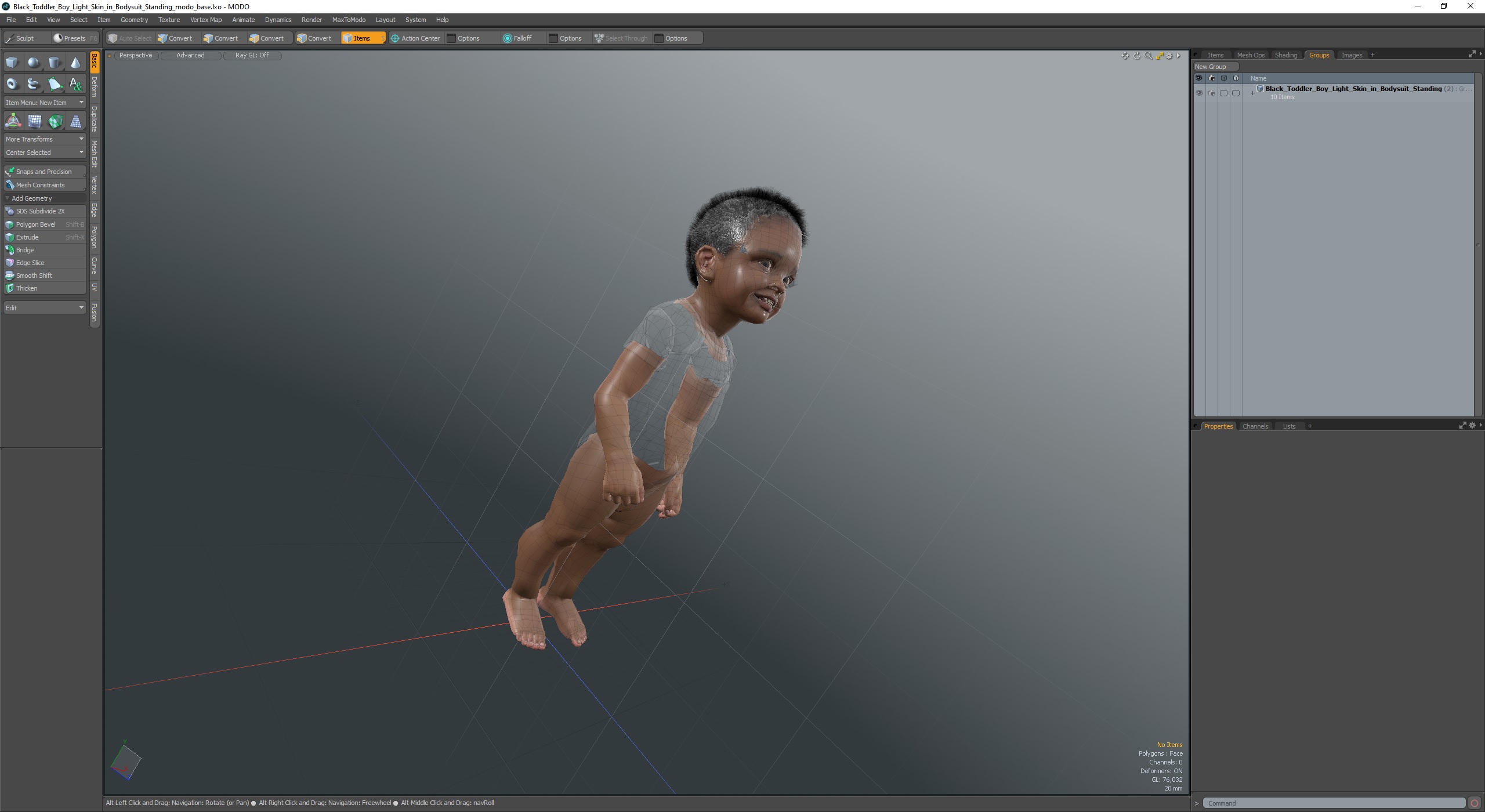Click the Command input field
The width and height of the screenshot is (1485, 812).
[1333, 803]
